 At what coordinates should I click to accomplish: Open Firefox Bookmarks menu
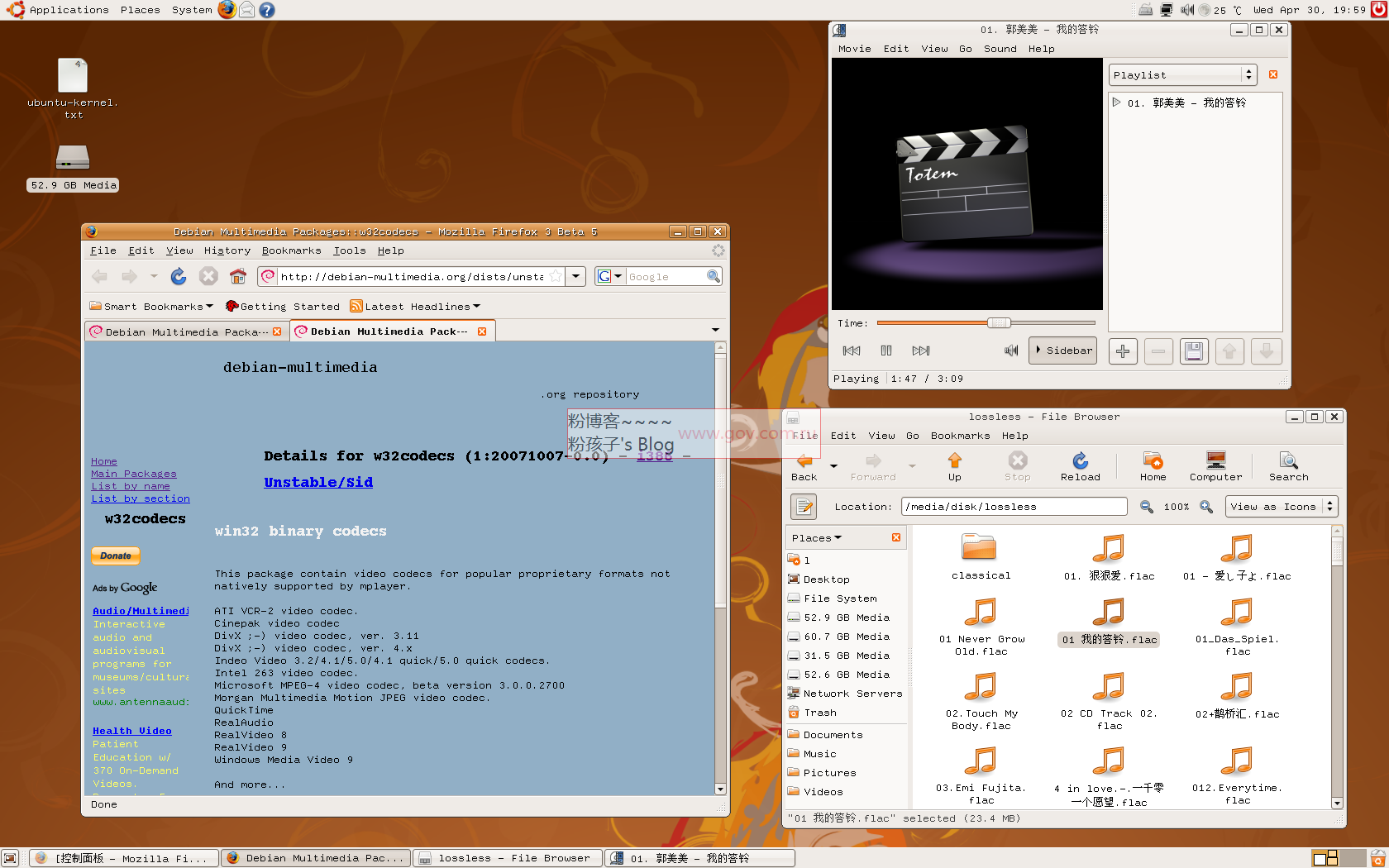(x=291, y=250)
